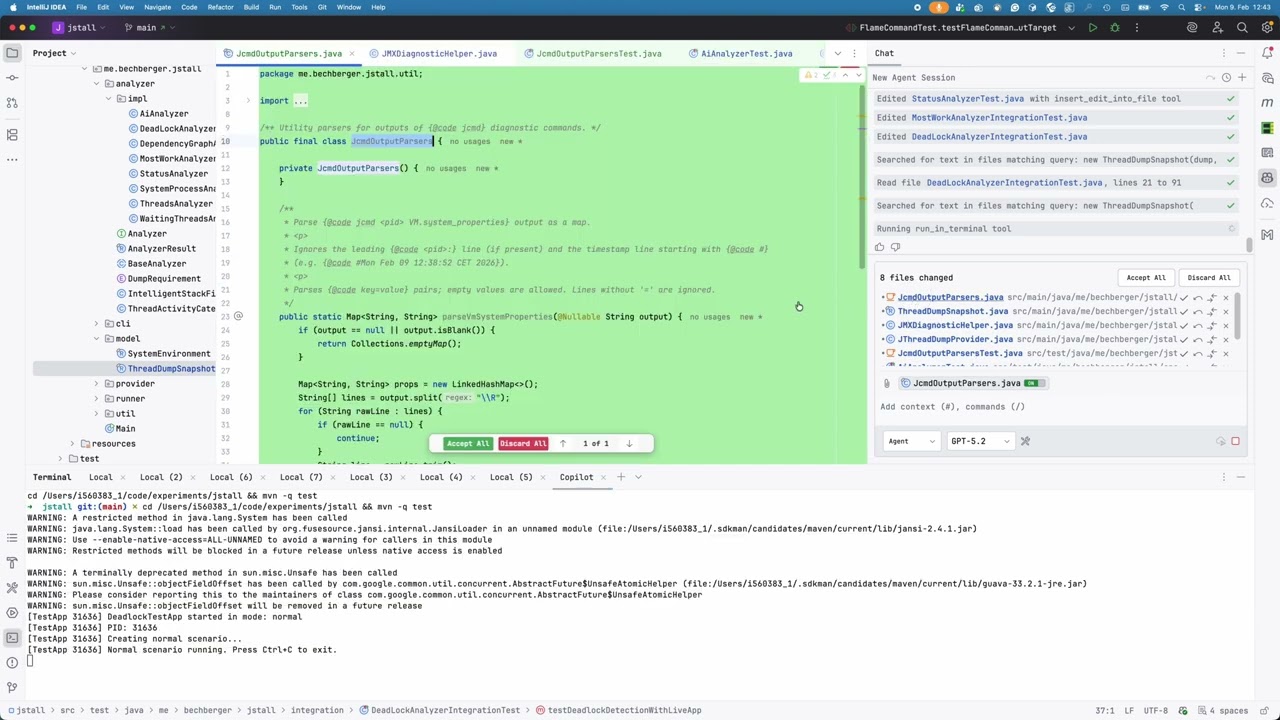Image resolution: width=1280 pixels, height=720 pixels.
Task: Give thumbs down to agent response
Action: tap(895, 248)
